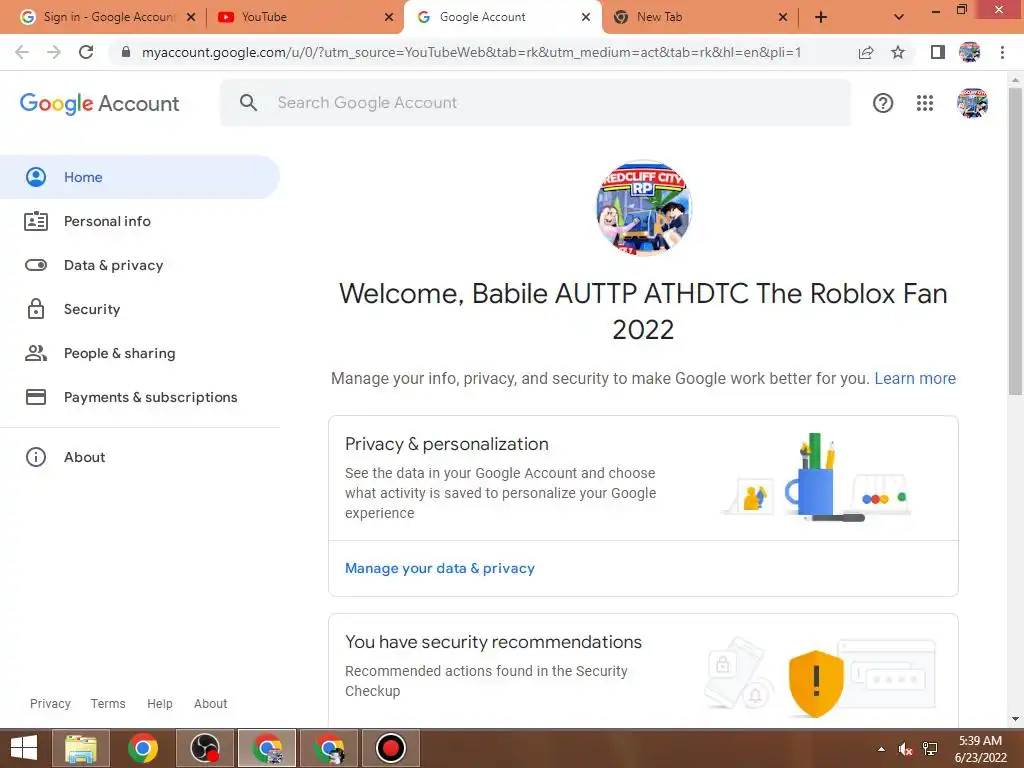Show hidden system tray icons

(881, 749)
